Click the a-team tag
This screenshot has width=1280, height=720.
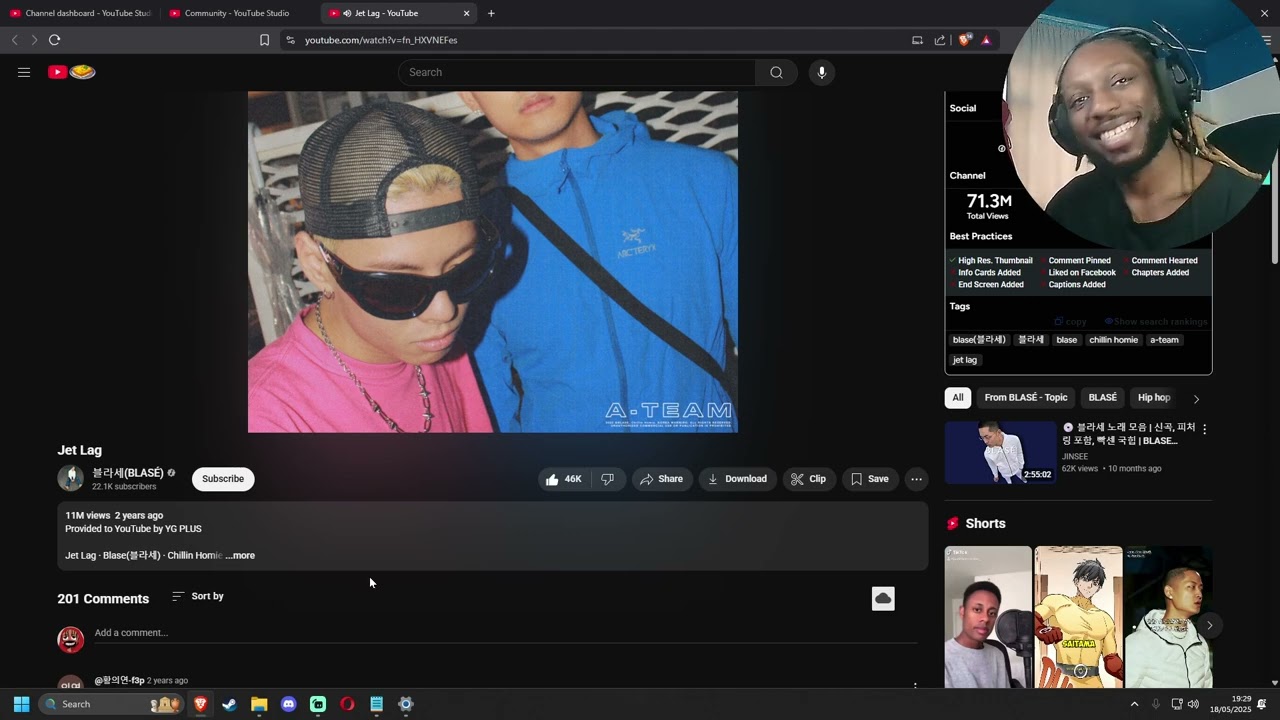click(1164, 340)
